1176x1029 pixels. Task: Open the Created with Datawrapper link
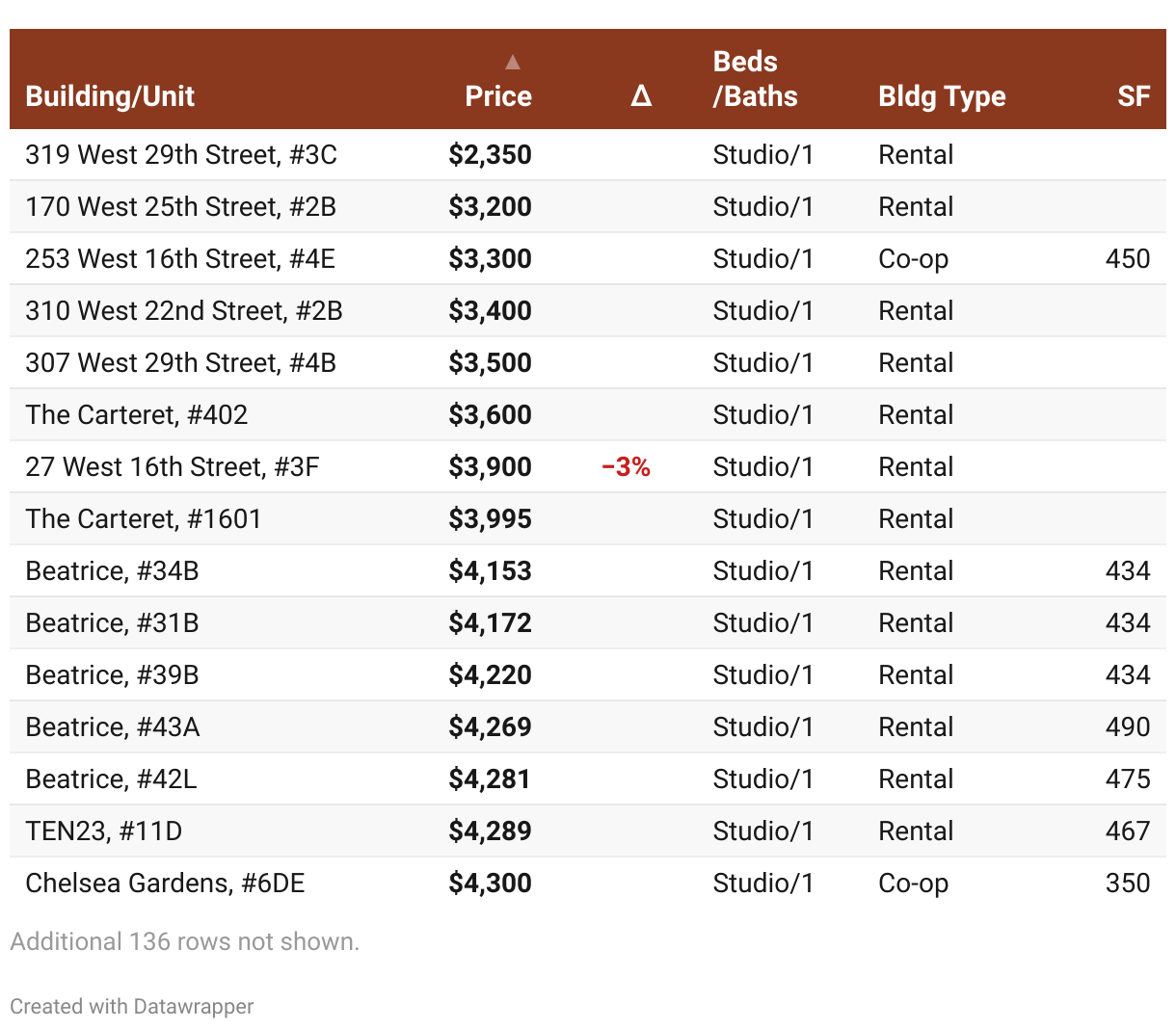(132, 1007)
